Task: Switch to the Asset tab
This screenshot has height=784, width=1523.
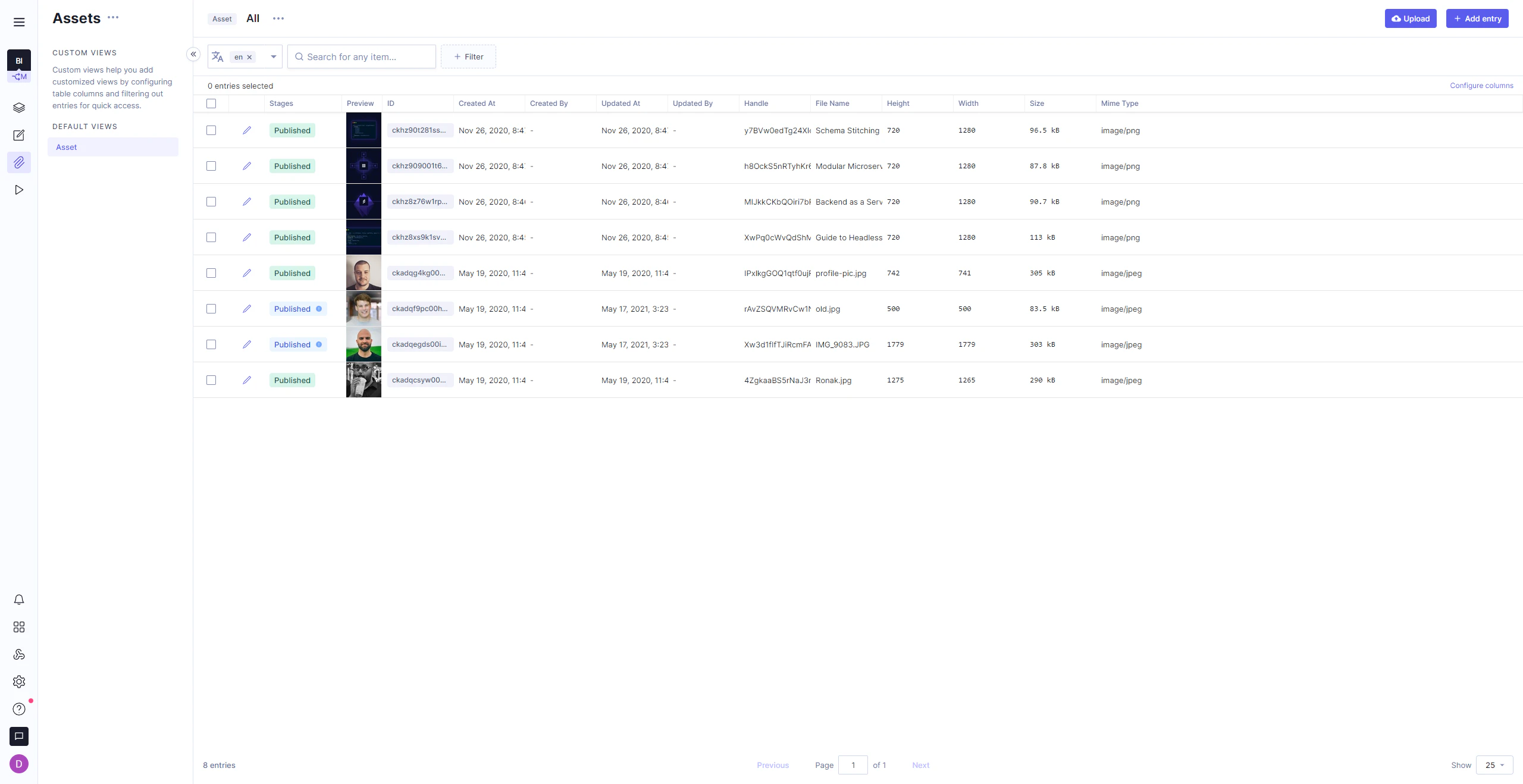Action: (x=221, y=18)
